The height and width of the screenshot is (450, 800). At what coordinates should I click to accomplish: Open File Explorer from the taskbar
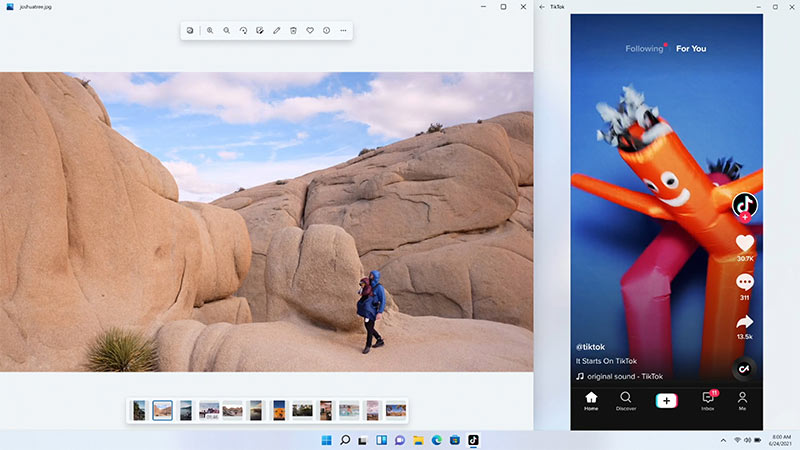[x=418, y=440]
